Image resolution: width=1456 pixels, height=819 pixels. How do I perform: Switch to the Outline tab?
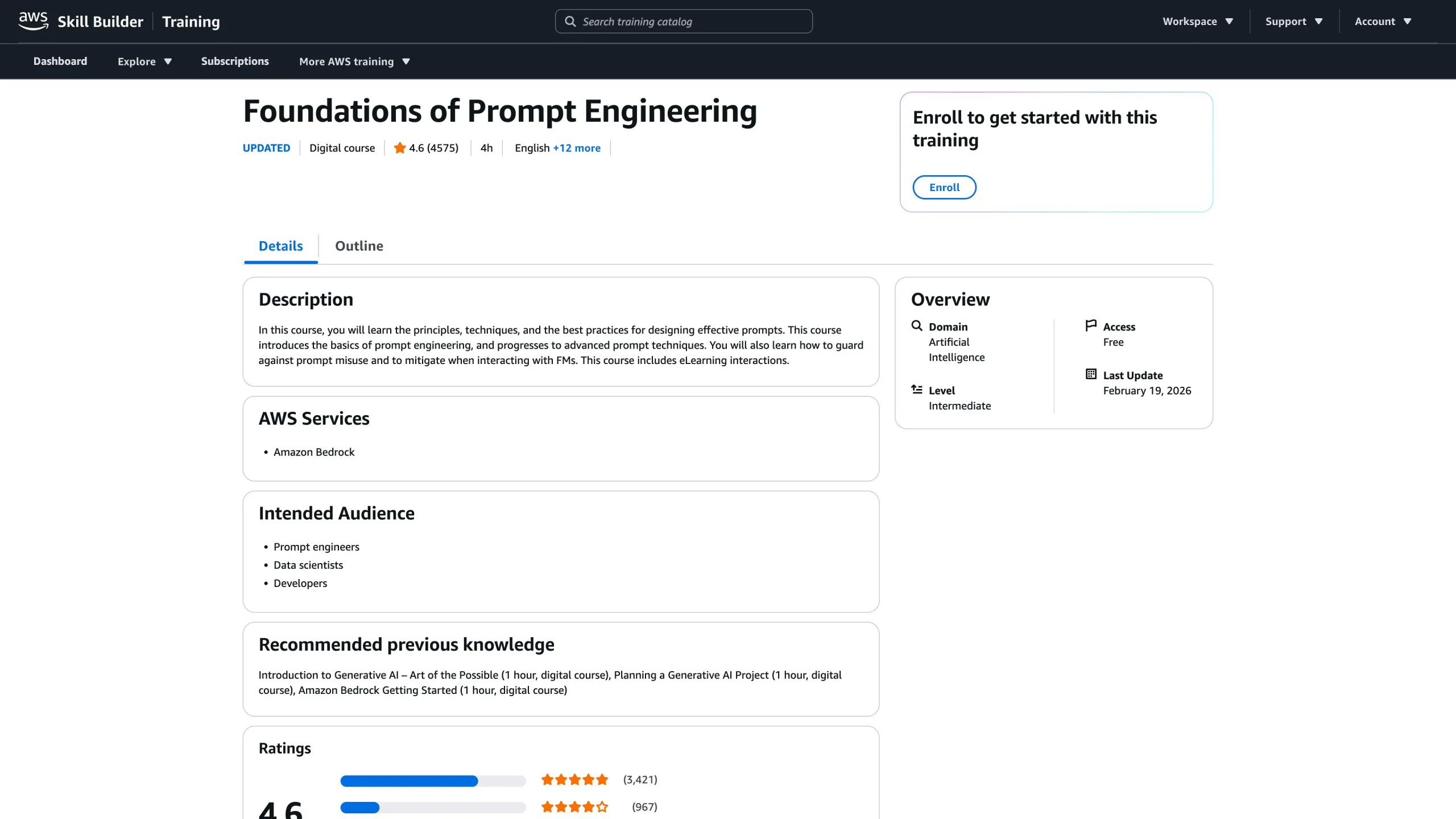pyautogui.click(x=359, y=246)
